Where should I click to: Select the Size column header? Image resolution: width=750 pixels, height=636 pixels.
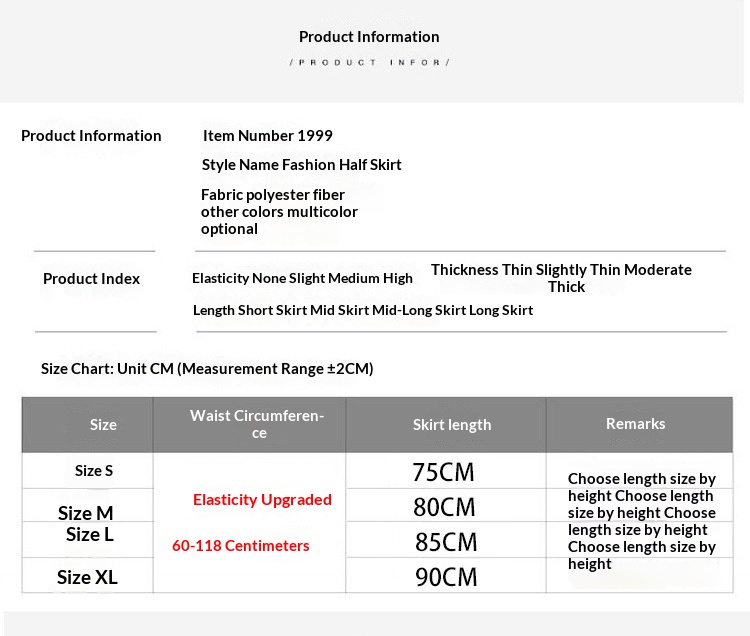tap(103, 425)
